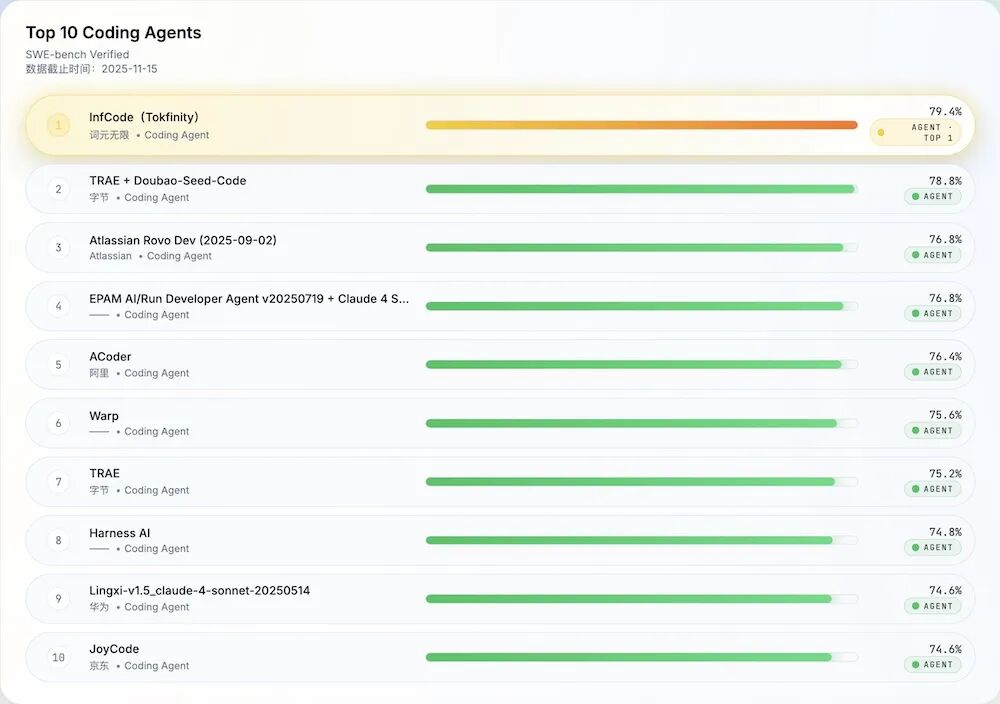Click the 75.6% score value
This screenshot has width=1000, height=704.
point(945,415)
